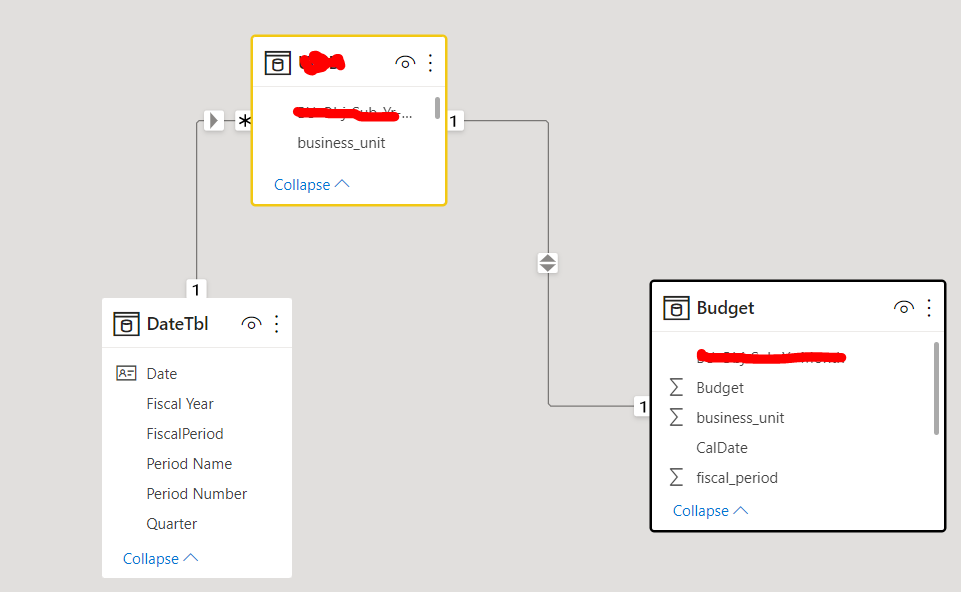The width and height of the screenshot is (961, 592).
Task: Click the bidirectional filter arrows on Budget relationship
Action: pos(547,263)
